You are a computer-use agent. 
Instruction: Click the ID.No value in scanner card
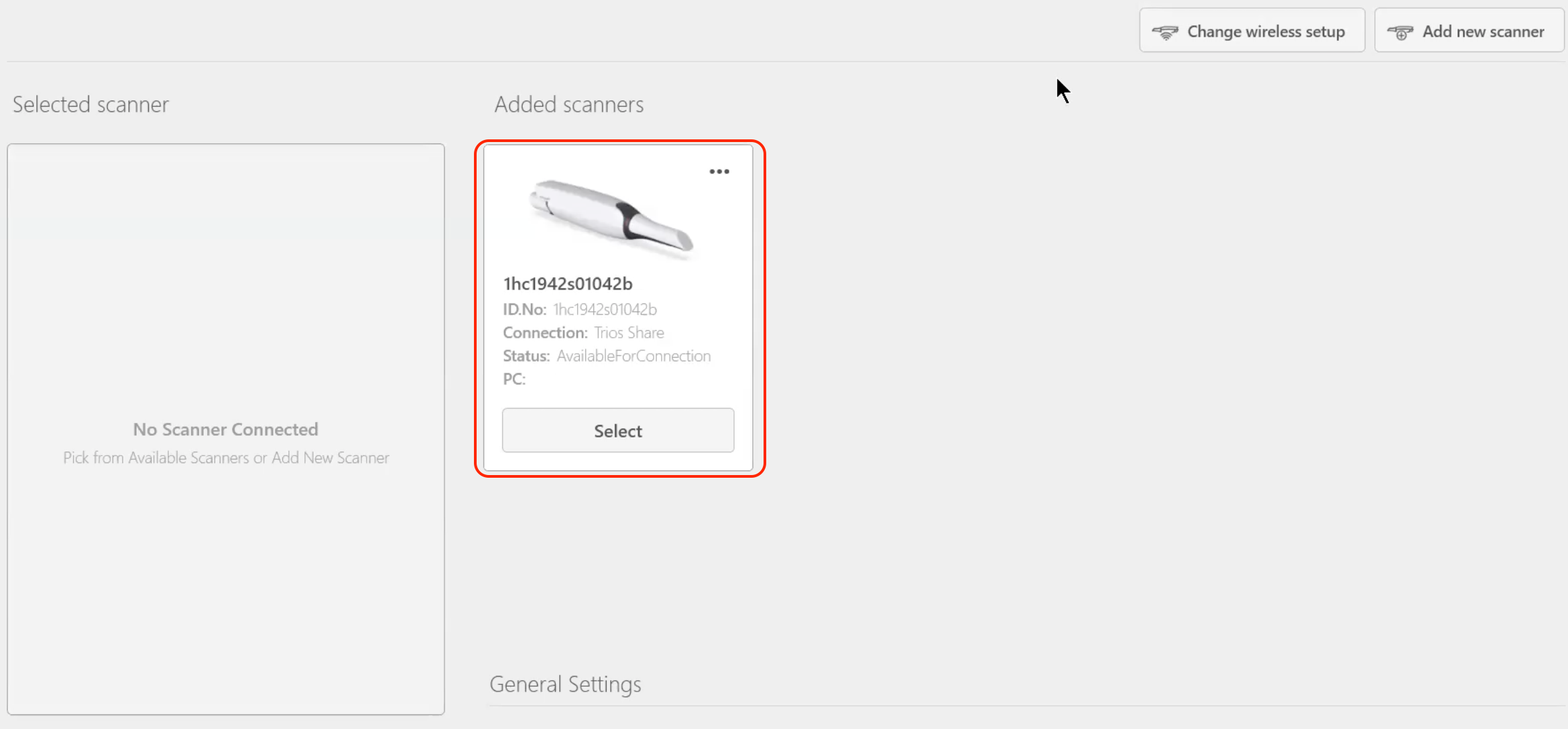(605, 310)
